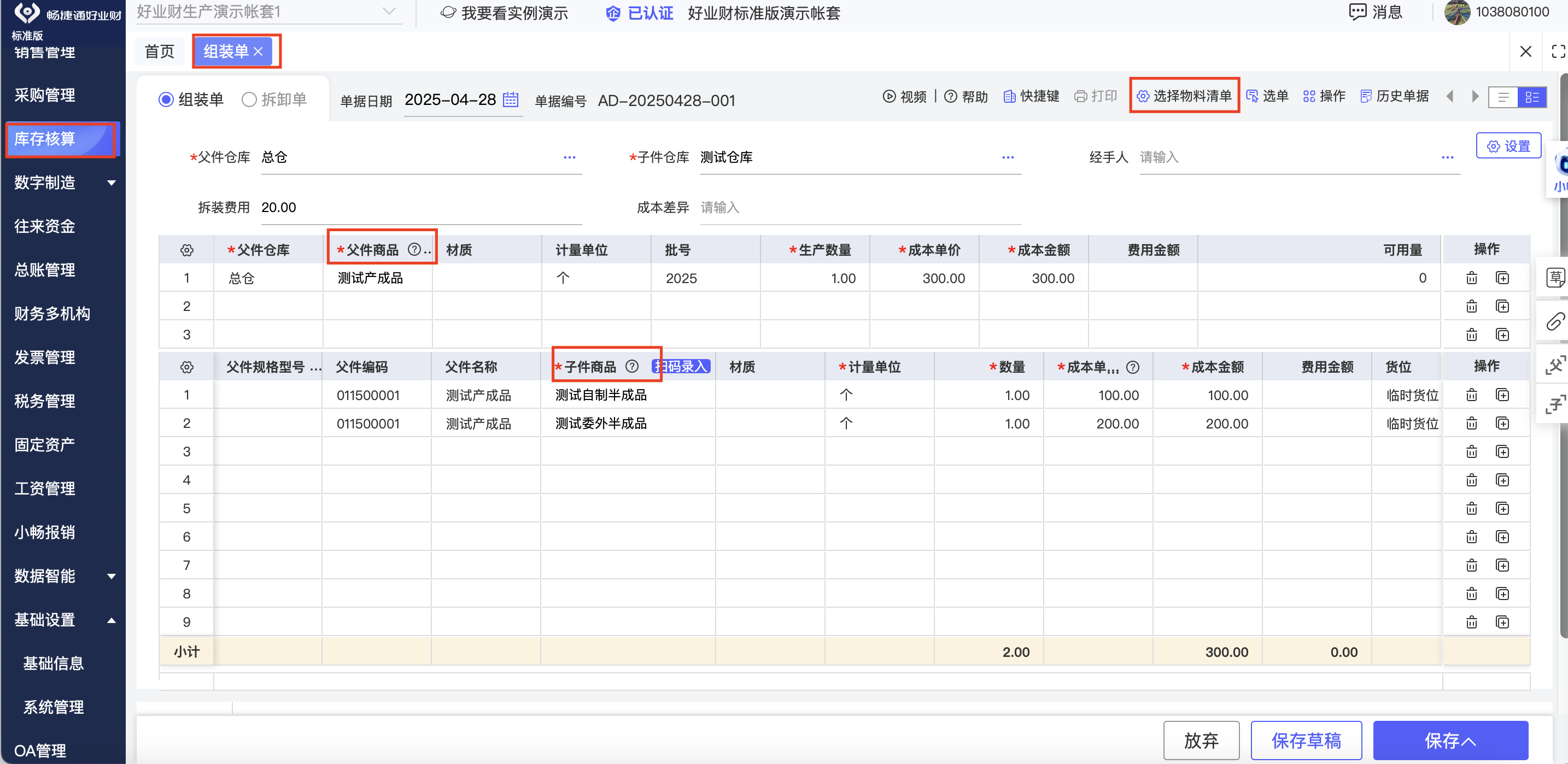
Task: Click the gear icon in parent table header
Action: coord(187,250)
